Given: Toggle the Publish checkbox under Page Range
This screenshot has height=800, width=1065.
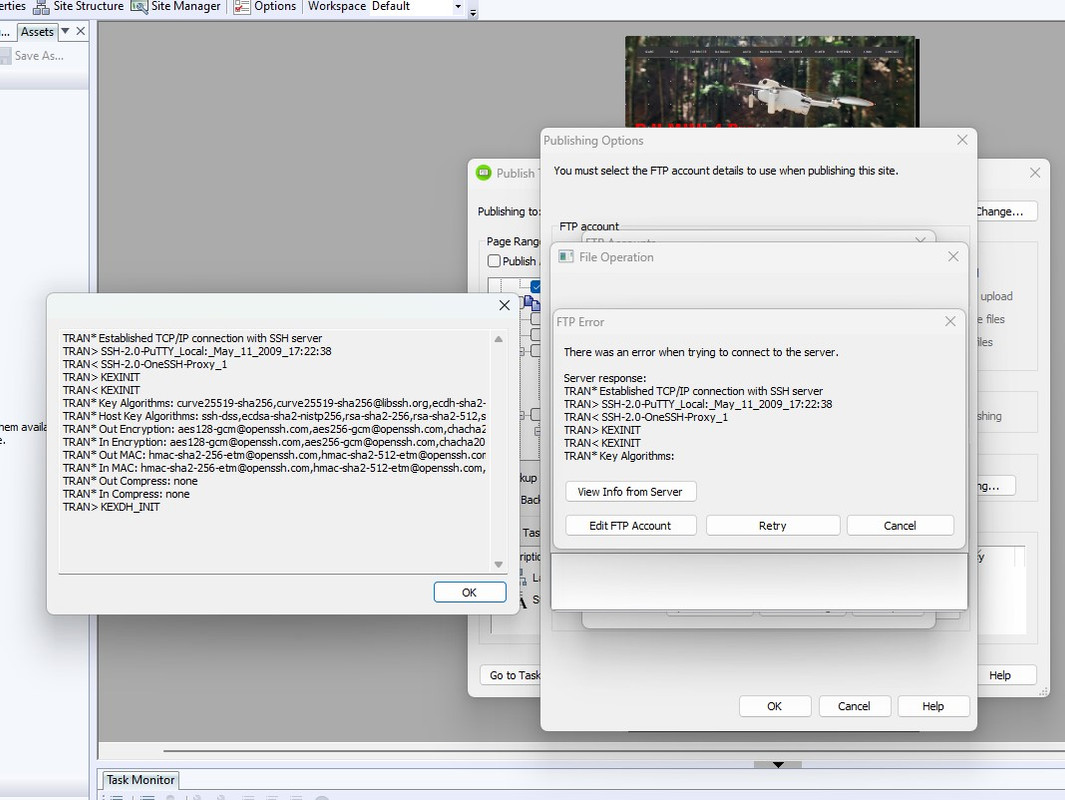Looking at the screenshot, I should pos(494,261).
